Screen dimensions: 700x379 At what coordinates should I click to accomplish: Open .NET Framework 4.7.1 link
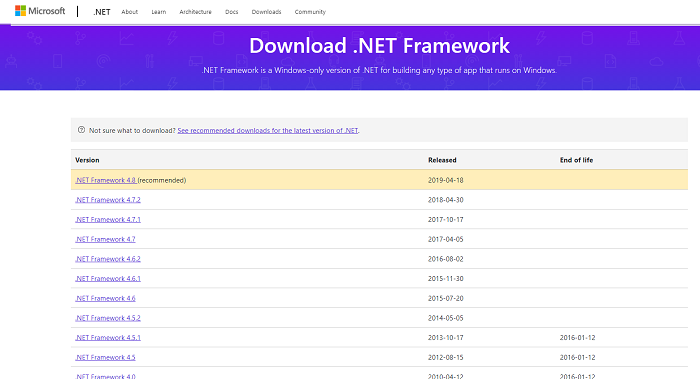click(108, 220)
